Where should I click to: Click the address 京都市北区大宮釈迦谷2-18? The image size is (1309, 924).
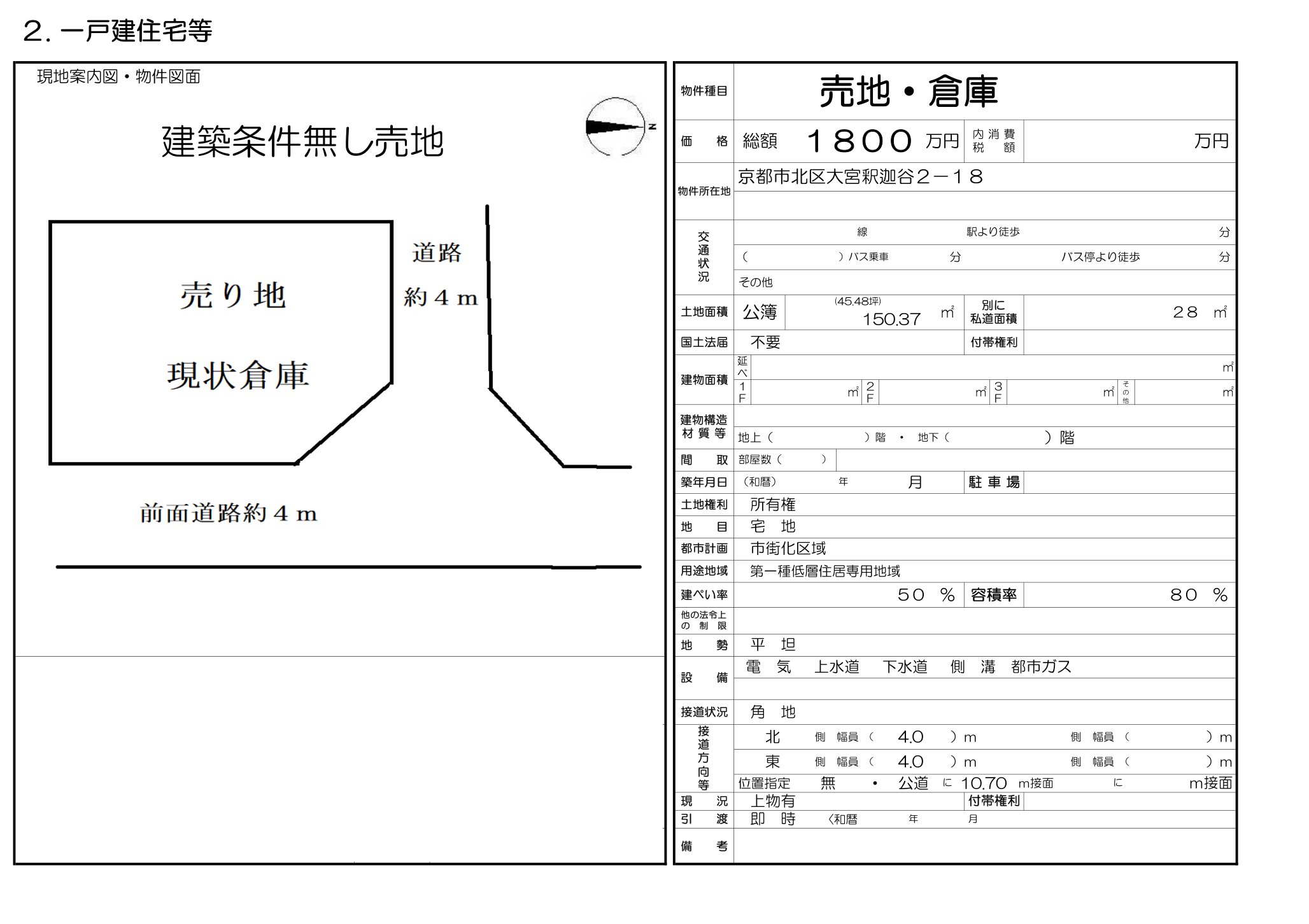tap(860, 177)
